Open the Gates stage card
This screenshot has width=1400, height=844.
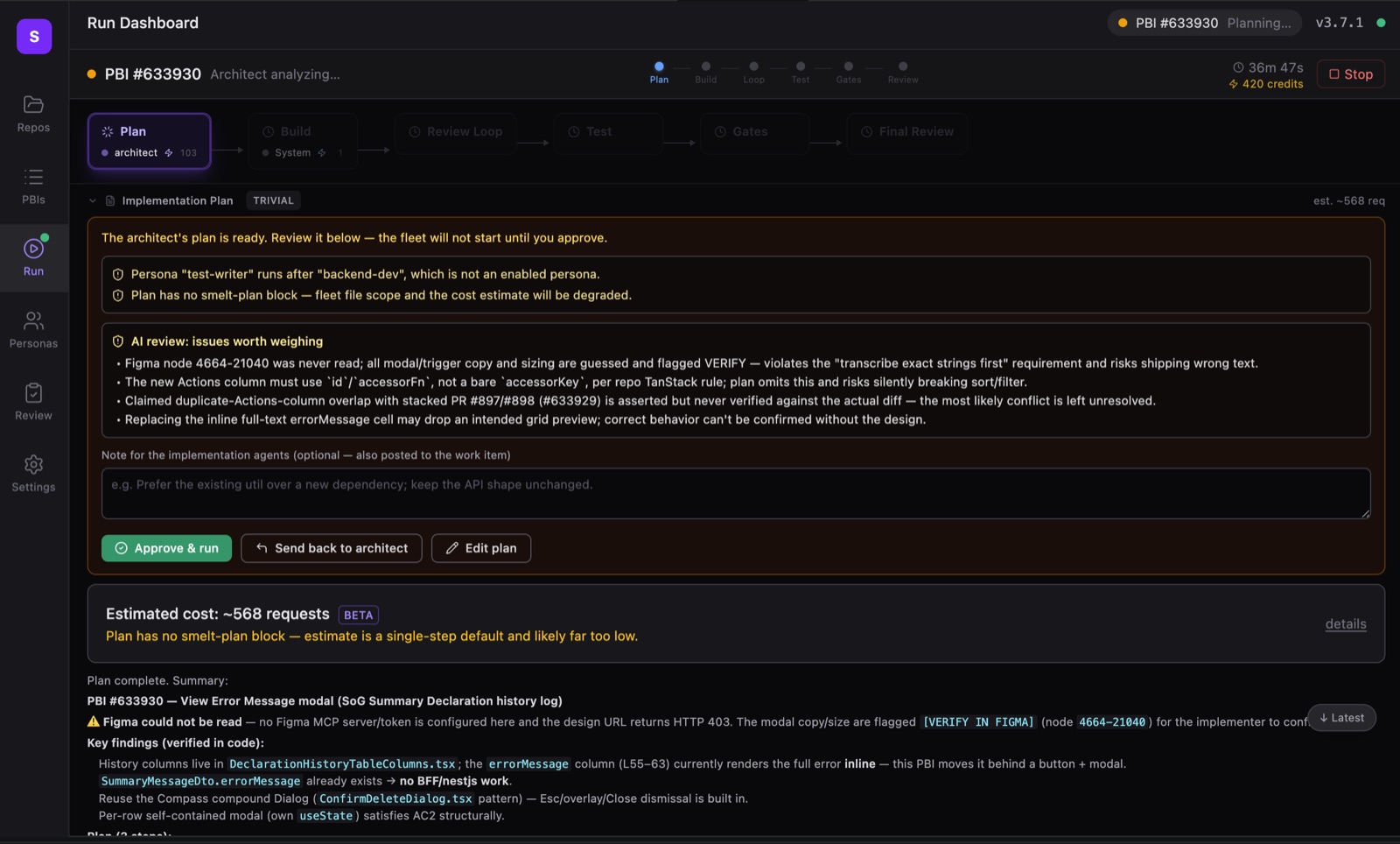pyautogui.click(x=753, y=132)
